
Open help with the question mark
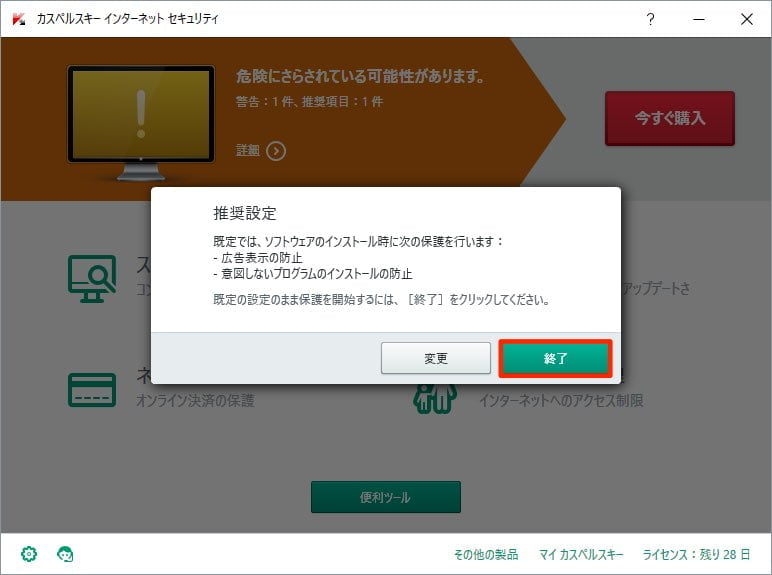(x=650, y=19)
